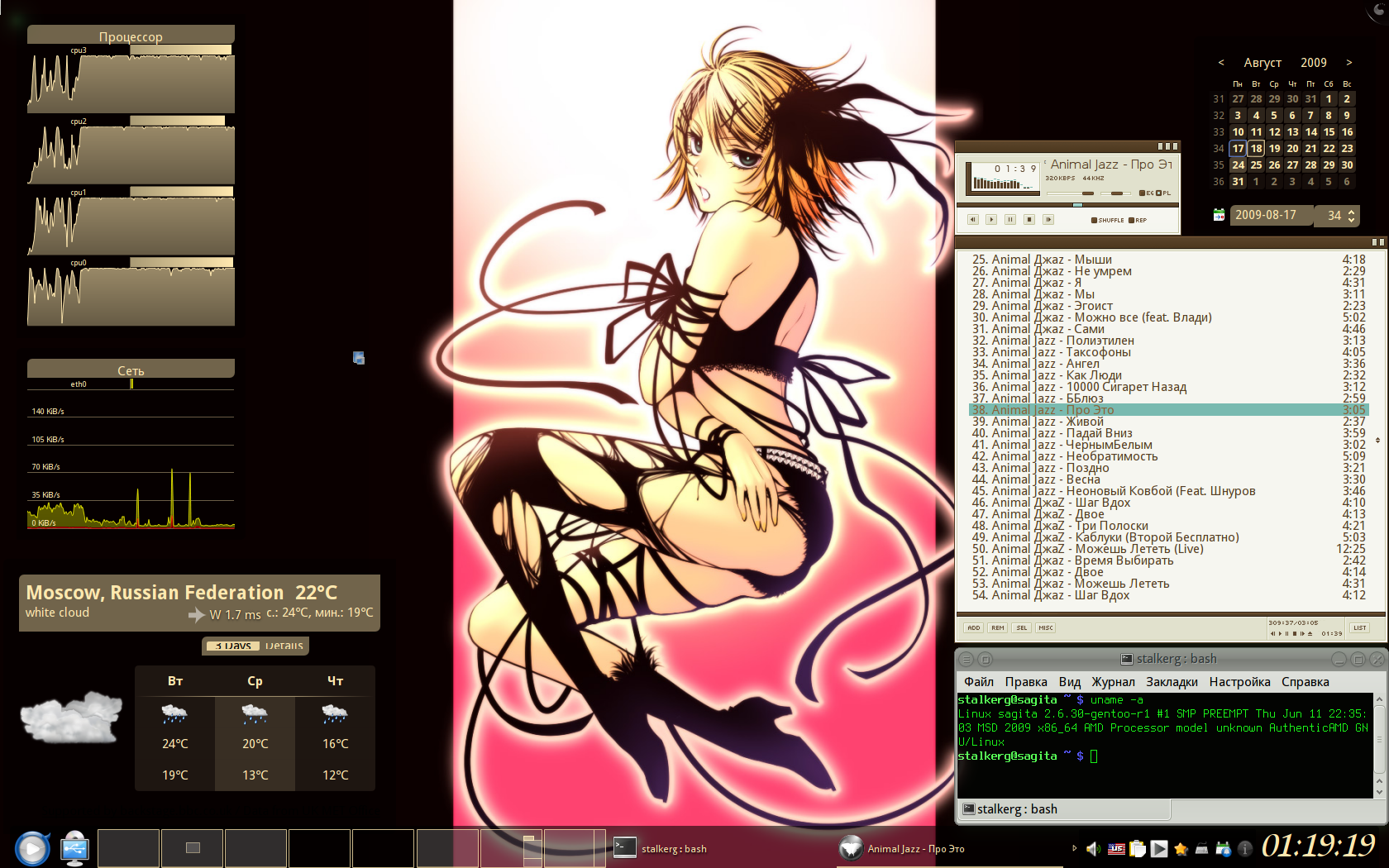Screen dimensions: 1389x868
Task: Click the player volume slider
Action: click(x=1071, y=193)
